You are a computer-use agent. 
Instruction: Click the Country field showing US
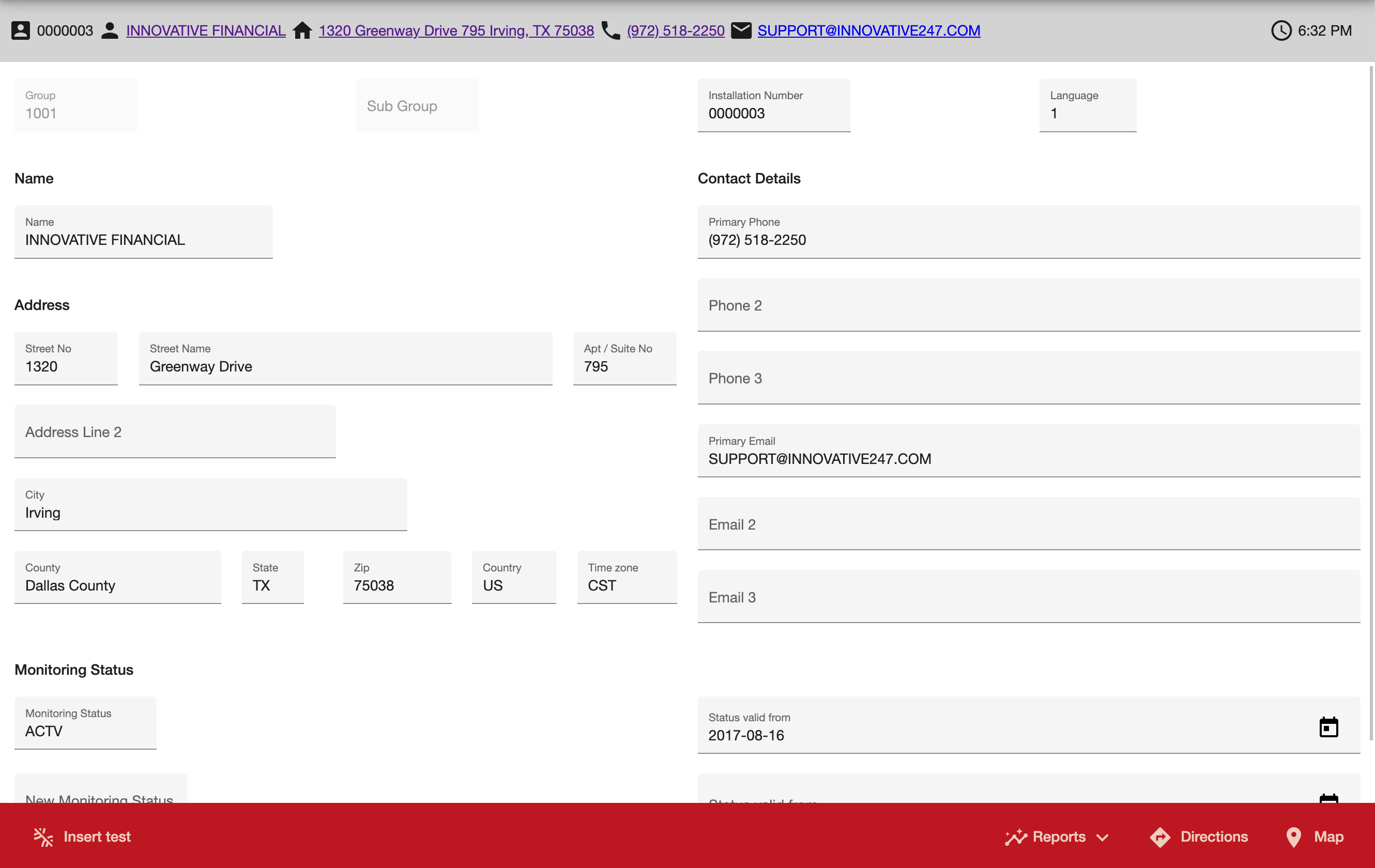[x=514, y=577]
